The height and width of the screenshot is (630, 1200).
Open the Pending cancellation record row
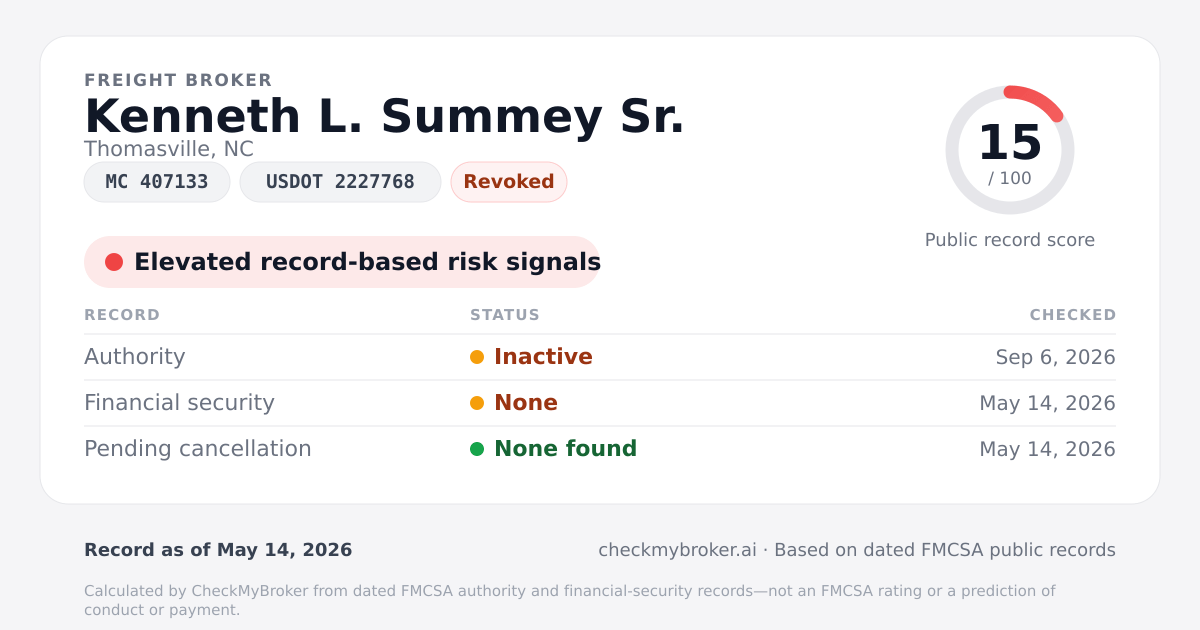[600, 449]
